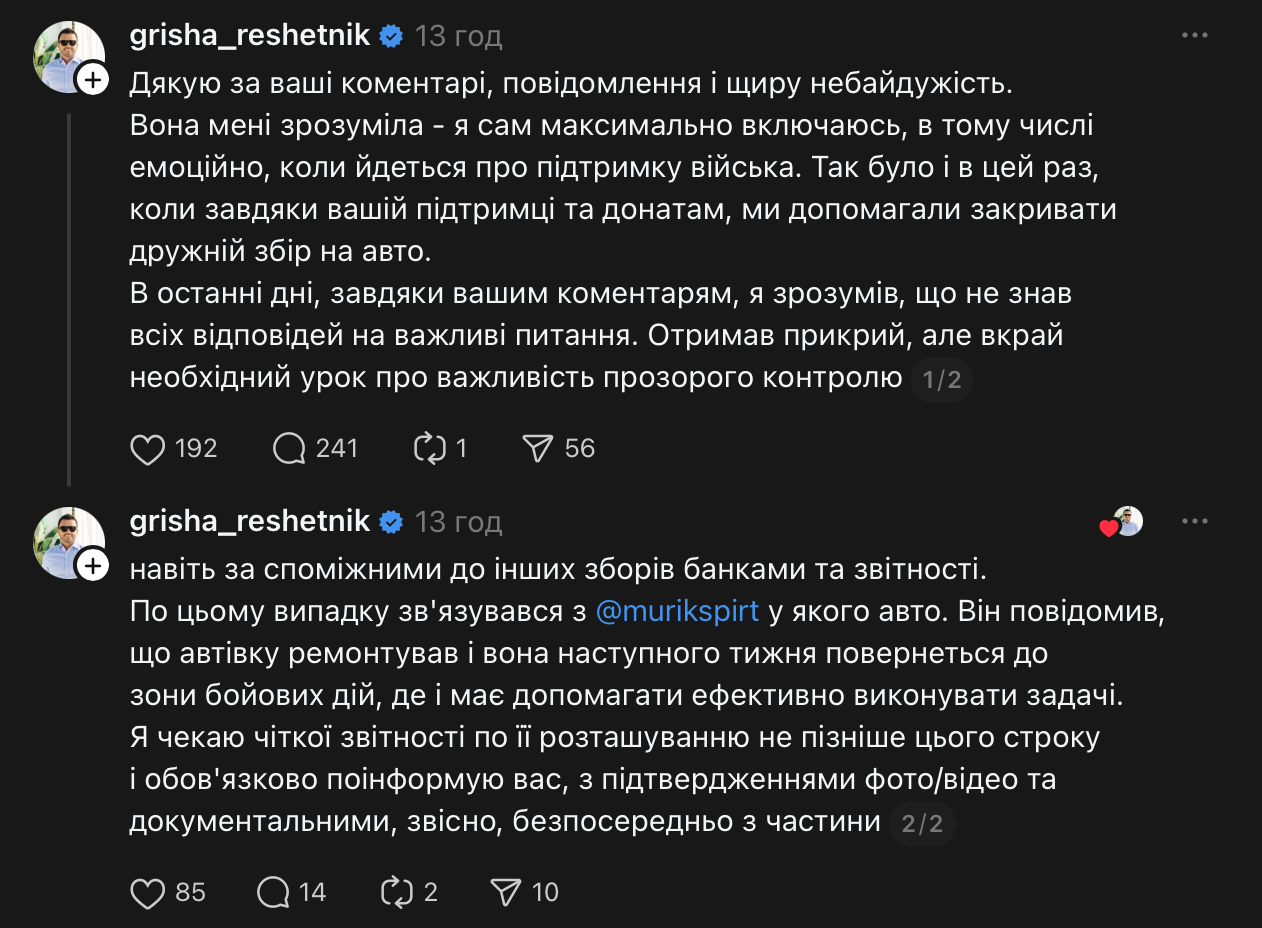Image resolution: width=1262 pixels, height=928 pixels.
Task: Repost the first thread post
Action: click(x=429, y=449)
